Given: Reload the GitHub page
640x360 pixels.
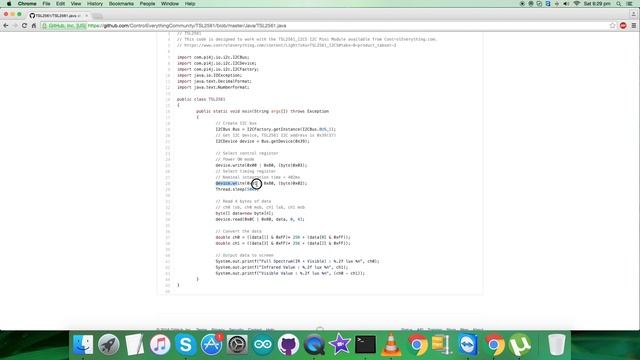Looking at the screenshot, I should click(24, 26).
